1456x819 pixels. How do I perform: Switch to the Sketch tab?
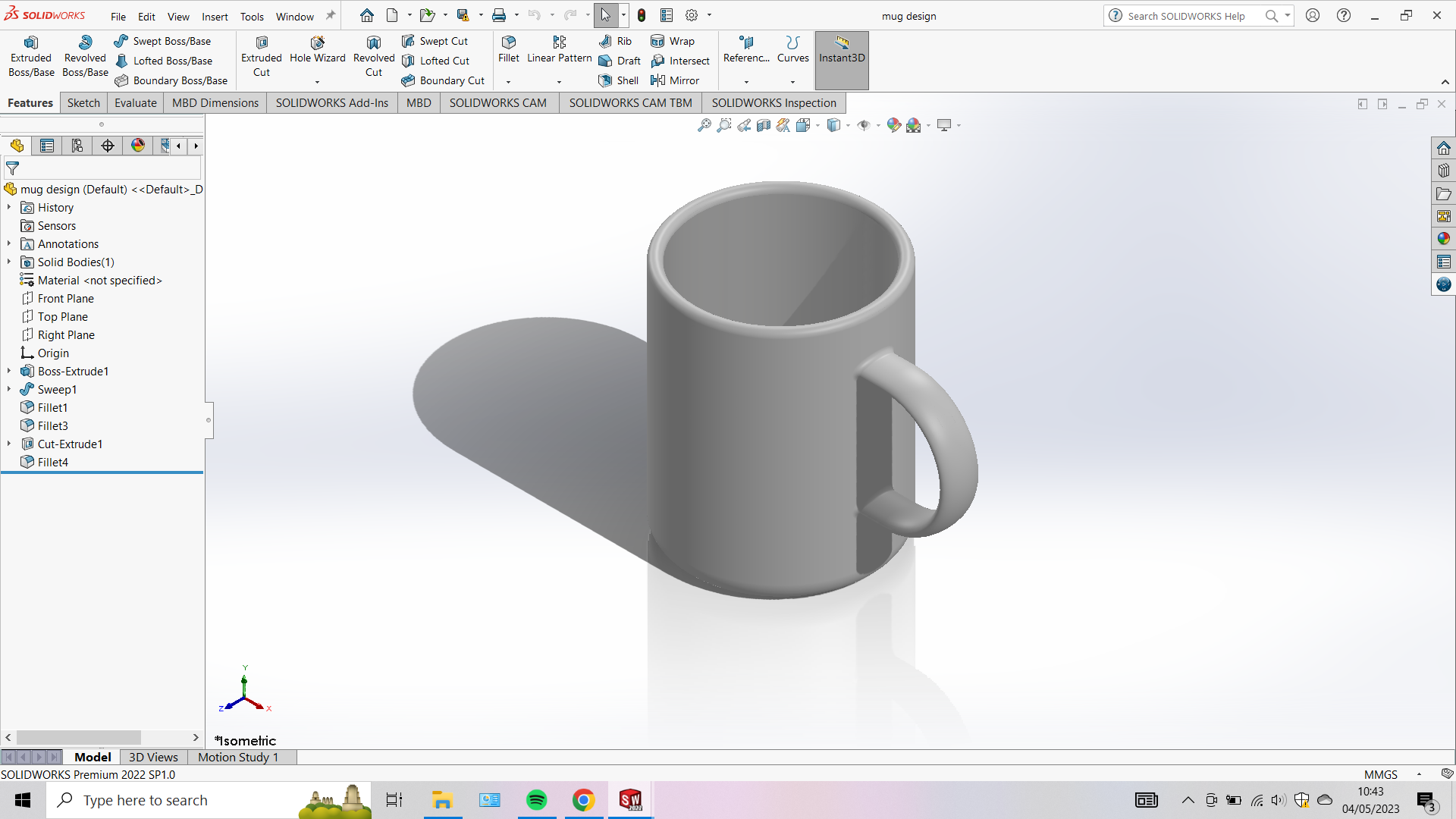coord(83,102)
